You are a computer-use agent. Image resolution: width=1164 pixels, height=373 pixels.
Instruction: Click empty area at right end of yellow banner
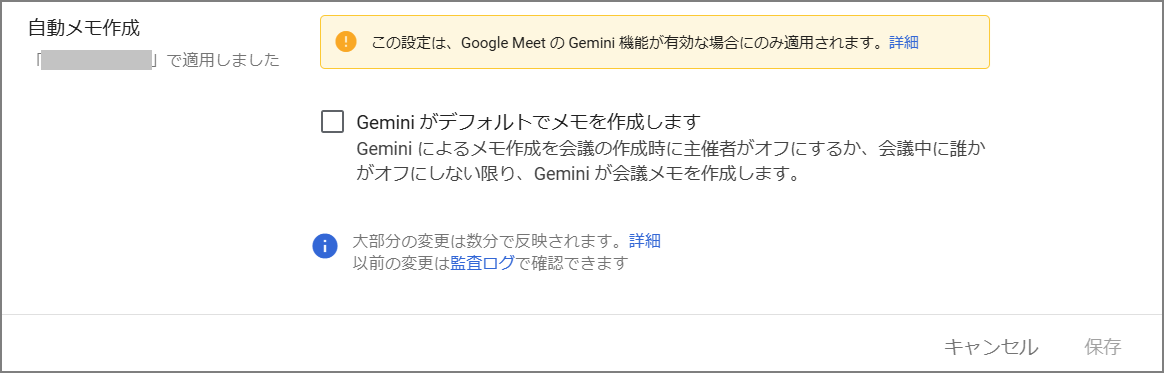point(954,42)
